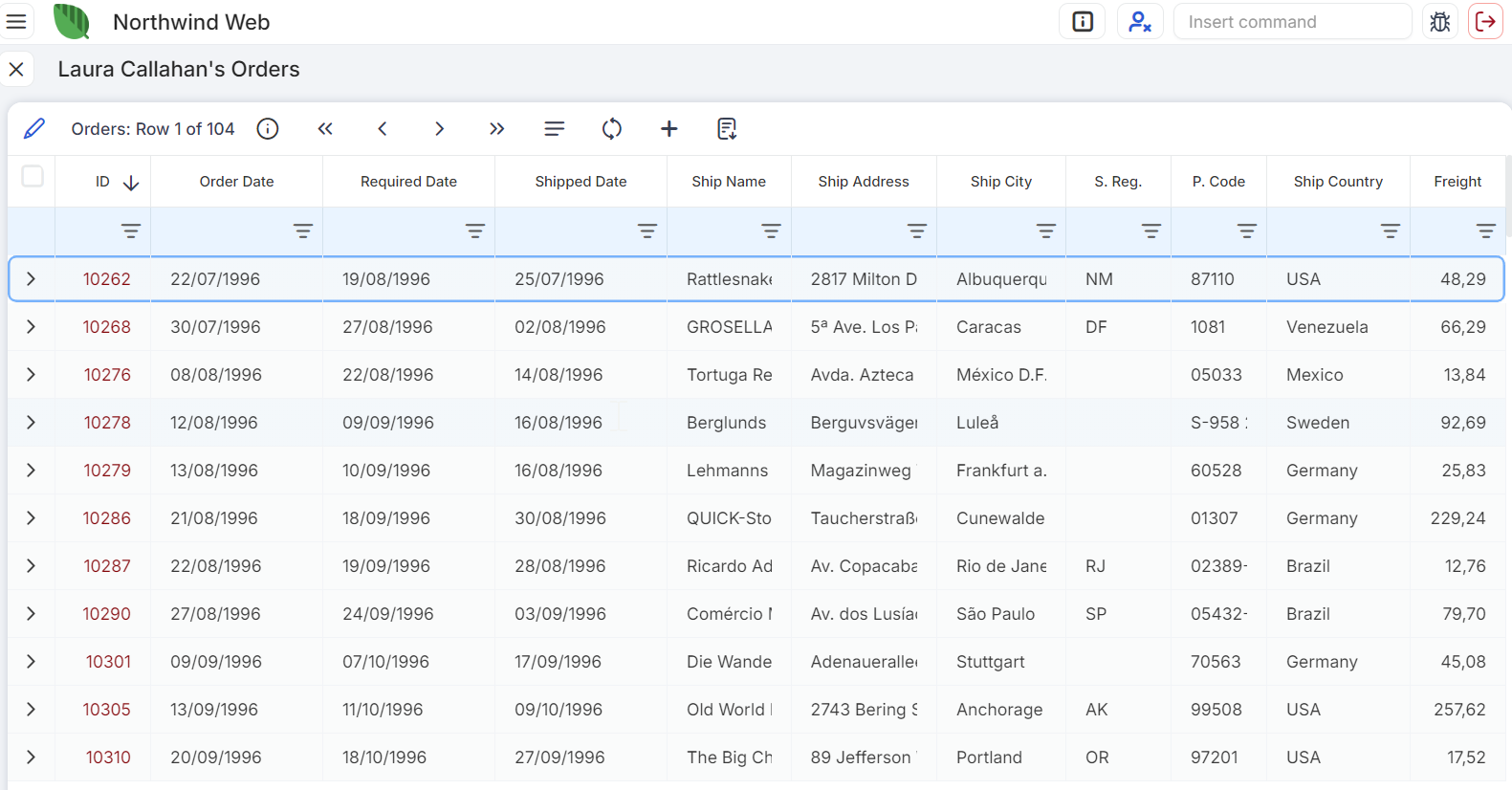Click the export report icon
The height and width of the screenshot is (790, 1512).
(727, 129)
